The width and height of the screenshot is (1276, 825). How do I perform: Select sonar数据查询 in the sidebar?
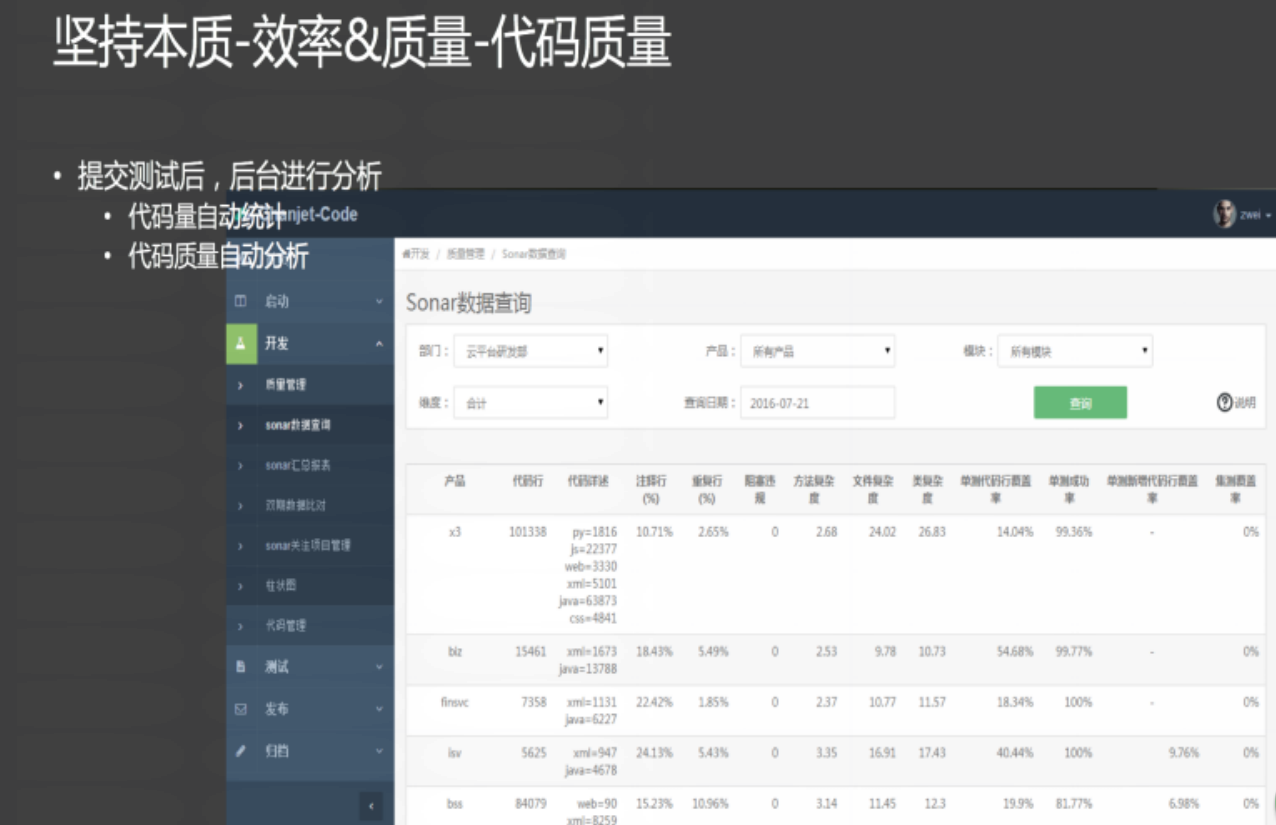[x=298, y=425]
